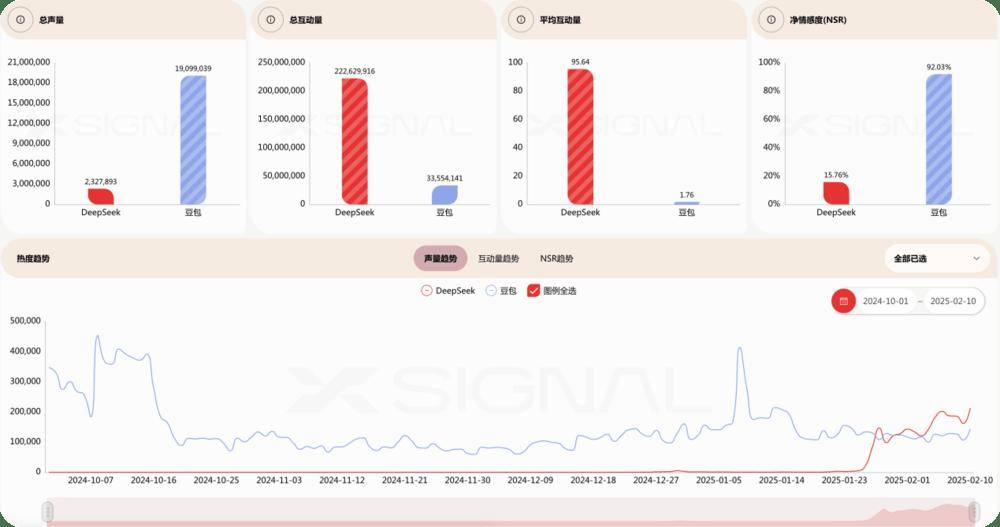The height and width of the screenshot is (527, 1000).
Task: Click DeepSeek red bar in 总声量 chart
Action: click(x=101, y=197)
